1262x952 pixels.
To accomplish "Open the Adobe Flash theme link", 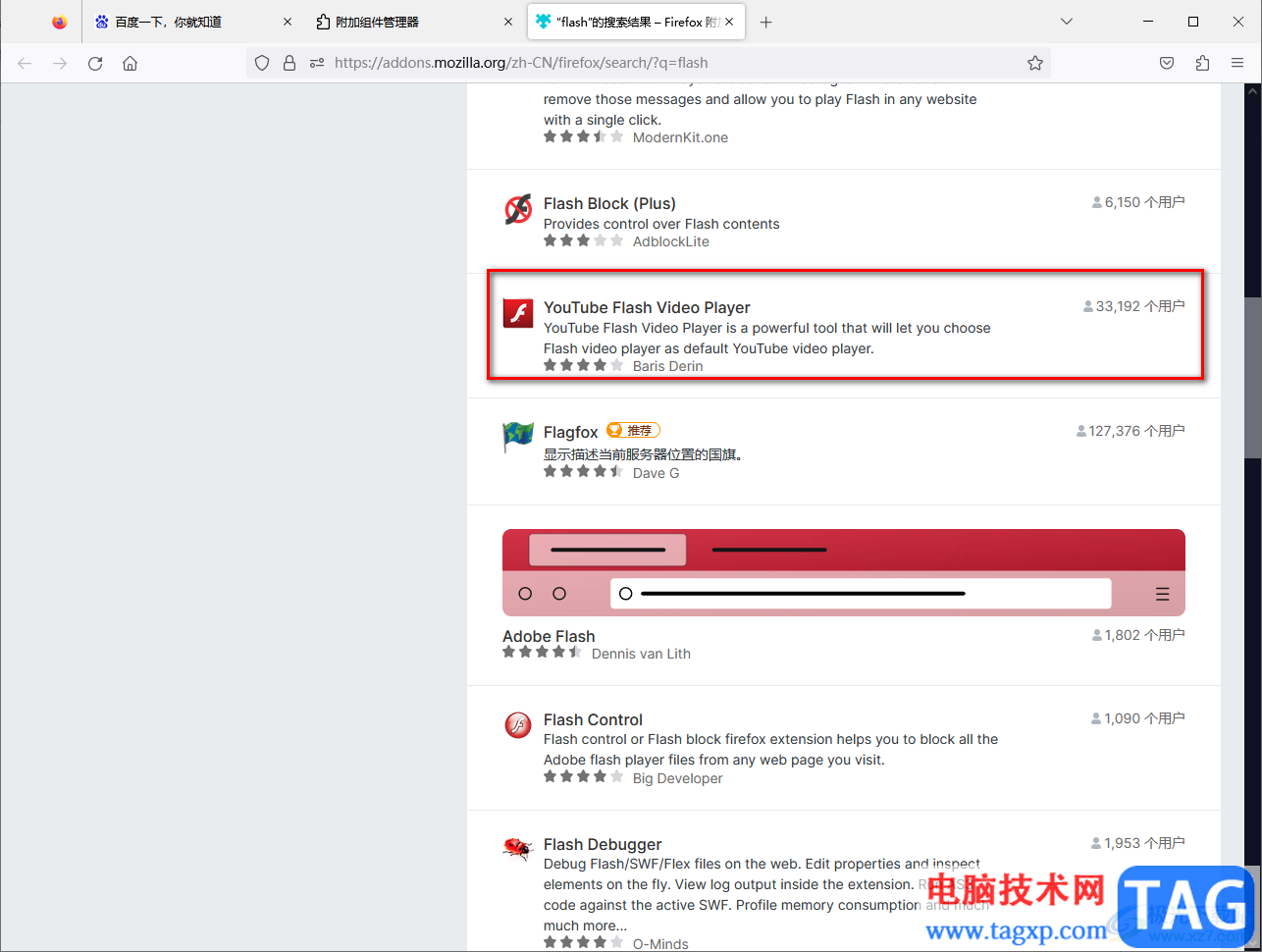I will [549, 636].
